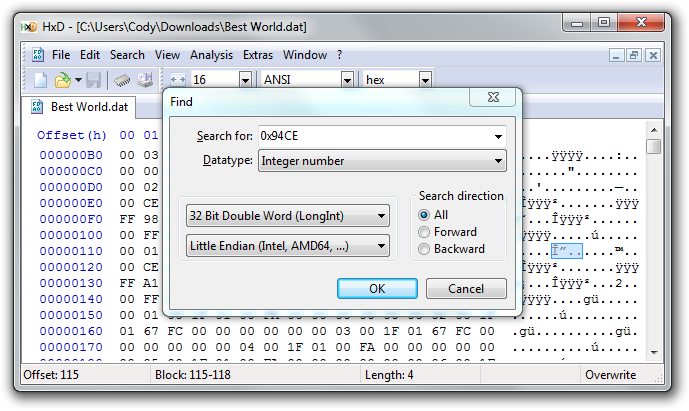Viewport: 689px width, 411px height.
Task: Click the Open disk drive icon
Action: pos(144,79)
